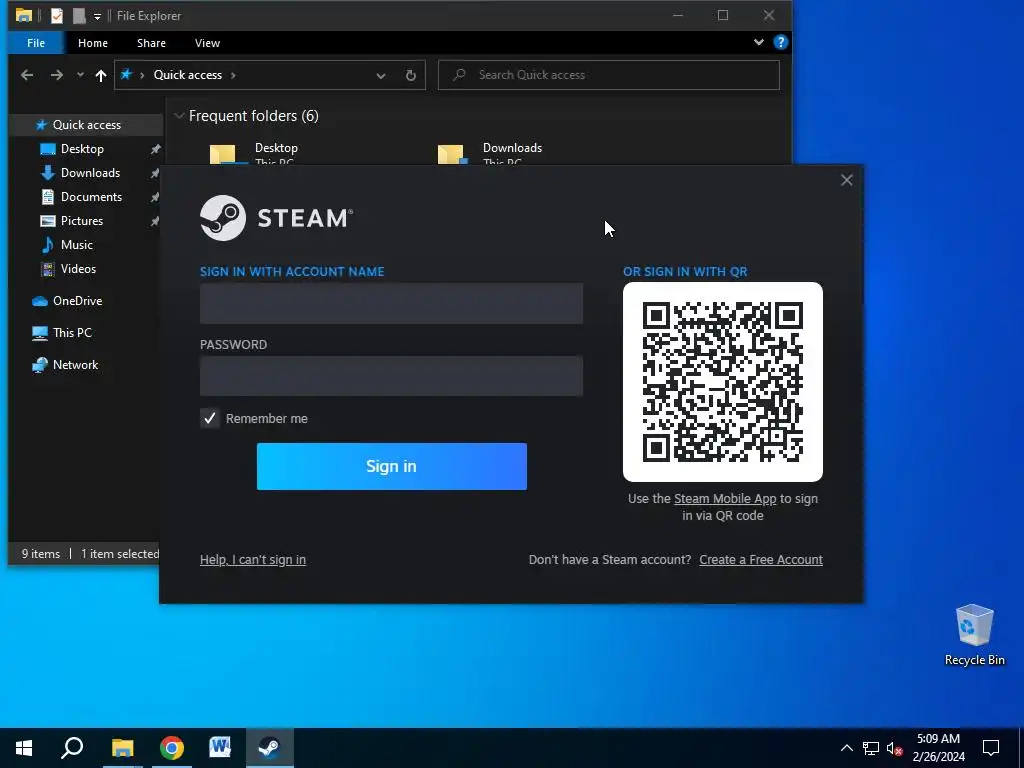Go back in File Explorer
The image size is (1024, 768).
coord(27,75)
